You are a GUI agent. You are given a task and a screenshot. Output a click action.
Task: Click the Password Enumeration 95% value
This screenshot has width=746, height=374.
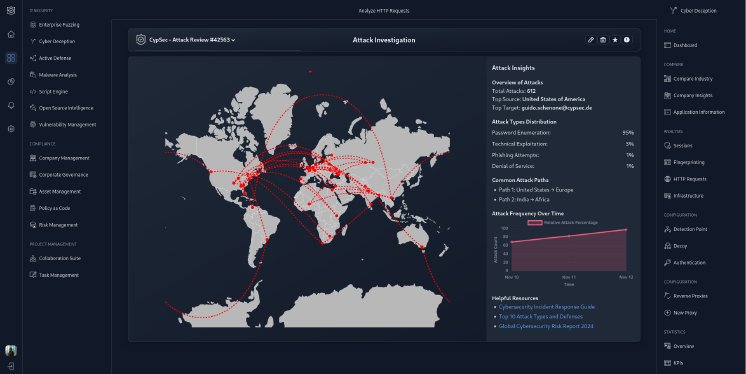pyautogui.click(x=628, y=133)
